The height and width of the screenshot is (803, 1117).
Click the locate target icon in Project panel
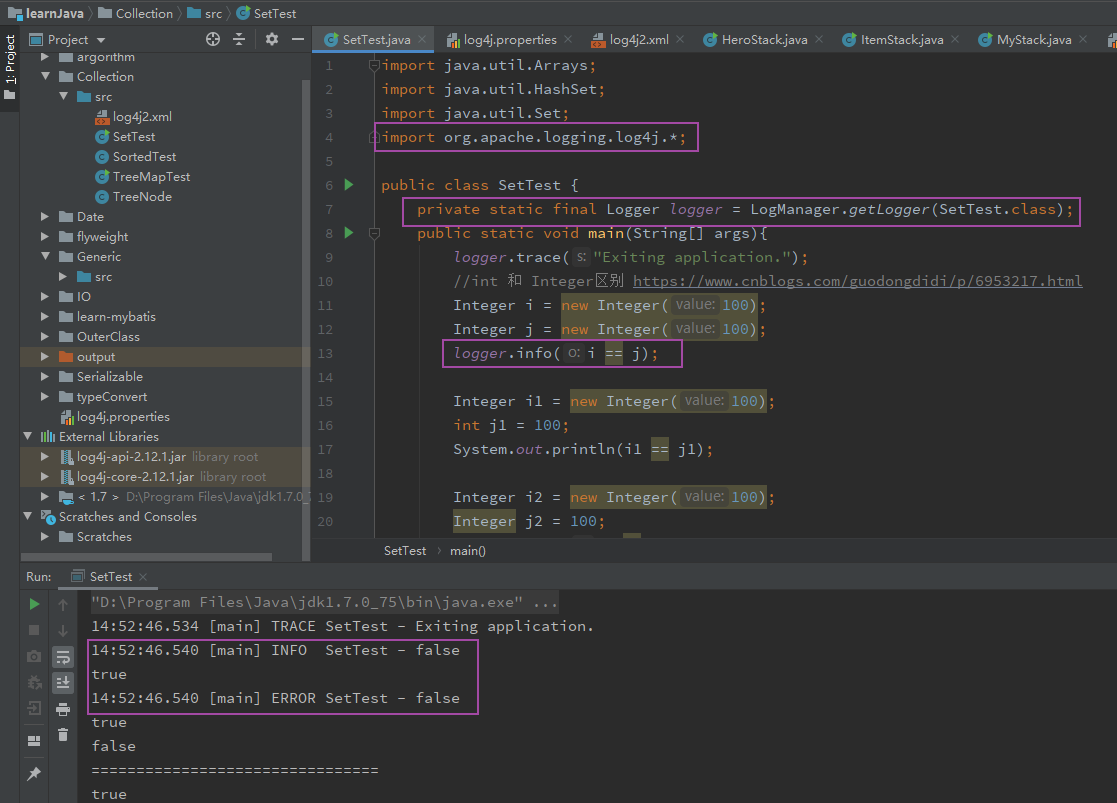pos(212,39)
